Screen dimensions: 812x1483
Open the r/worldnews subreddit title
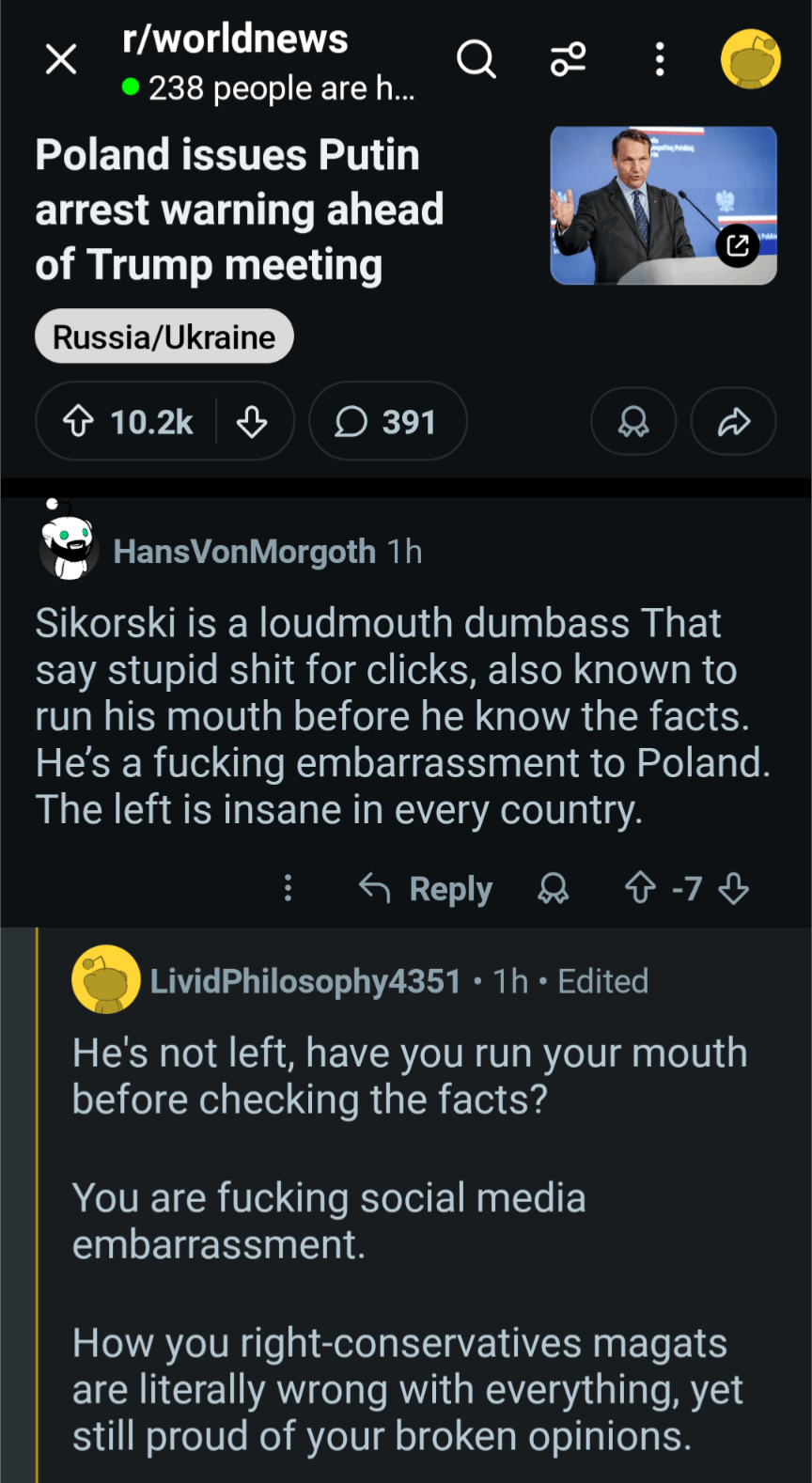pos(235,39)
